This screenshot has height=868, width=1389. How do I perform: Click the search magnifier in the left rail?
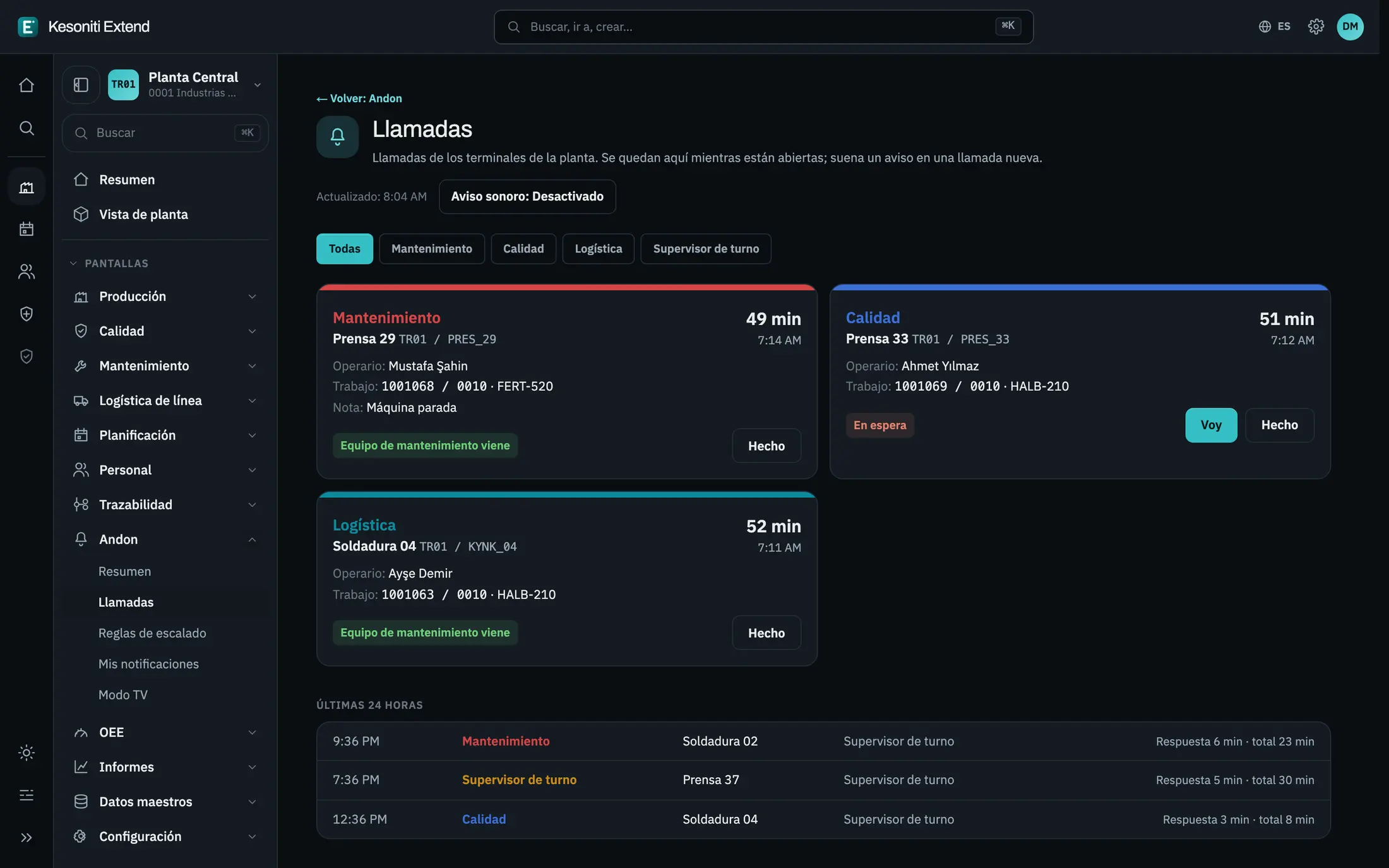27,128
